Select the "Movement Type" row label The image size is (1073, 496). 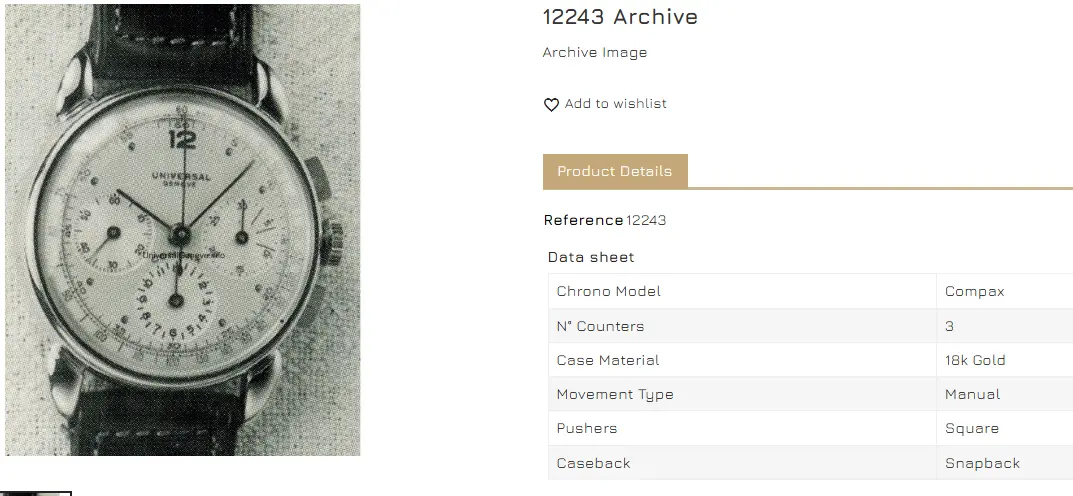coord(614,394)
